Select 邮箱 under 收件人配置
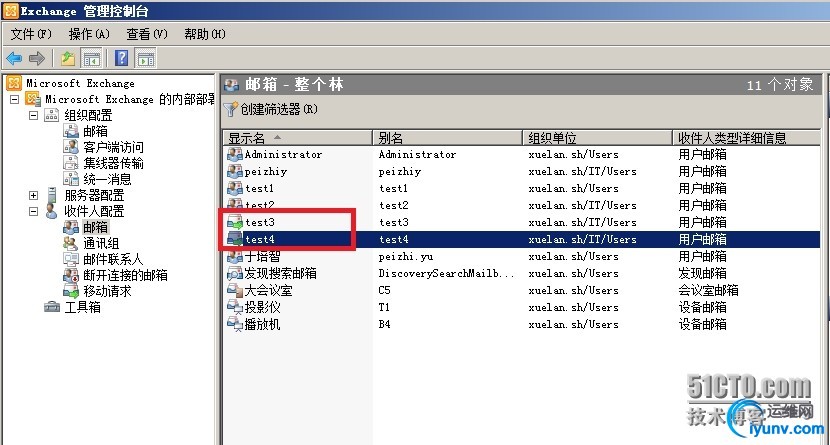Viewport: 830px width, 445px height. pyautogui.click(x=95, y=228)
